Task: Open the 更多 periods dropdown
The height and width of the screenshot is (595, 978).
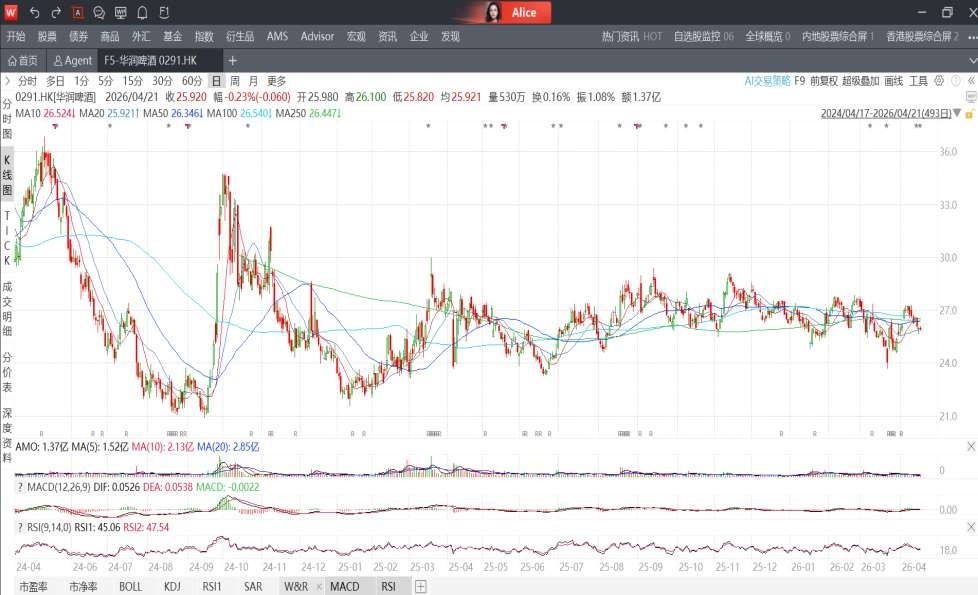Action: [276, 81]
